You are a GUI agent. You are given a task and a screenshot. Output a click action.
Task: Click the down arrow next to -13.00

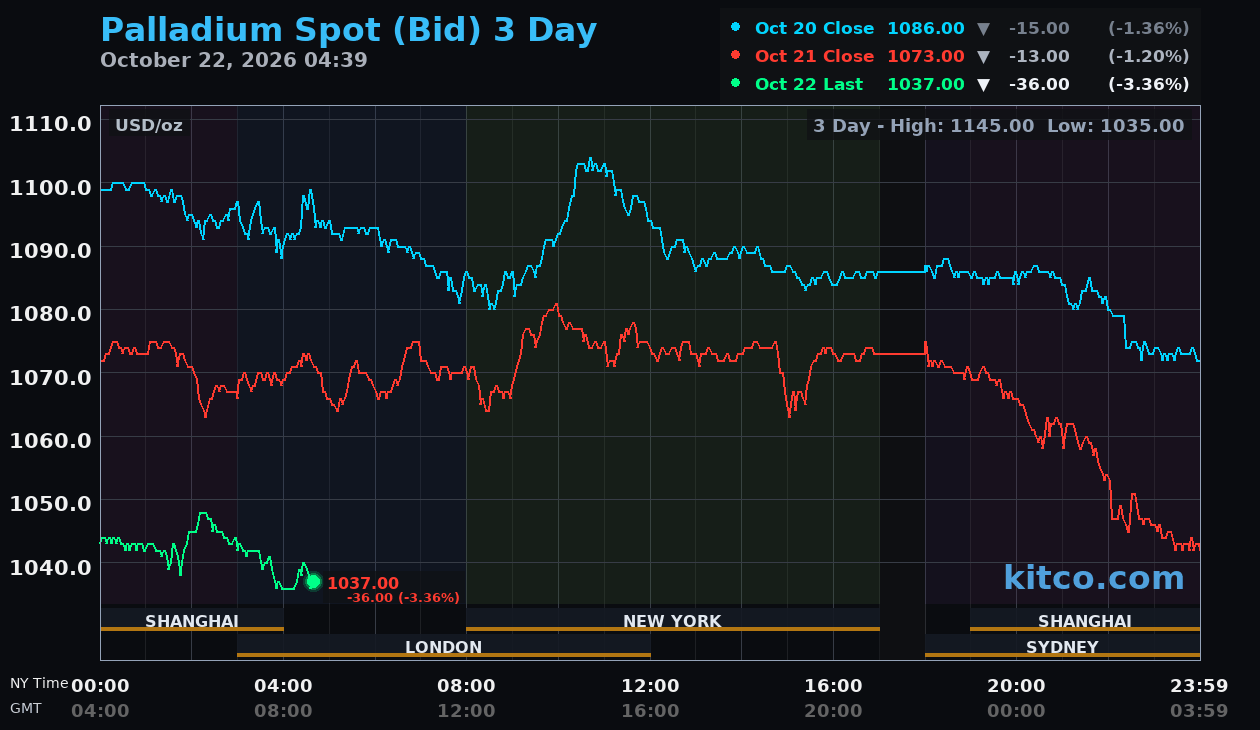coord(984,57)
